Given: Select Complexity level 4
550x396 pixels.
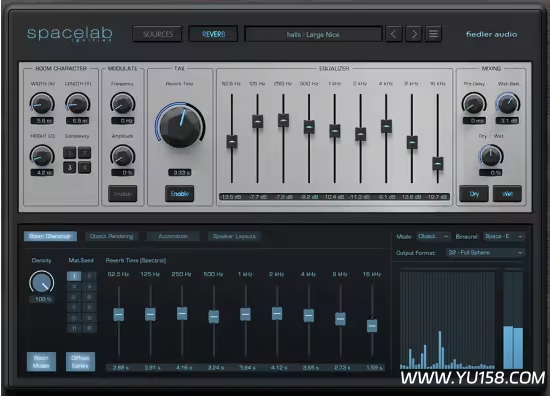Looking at the screenshot, I should point(85,167).
